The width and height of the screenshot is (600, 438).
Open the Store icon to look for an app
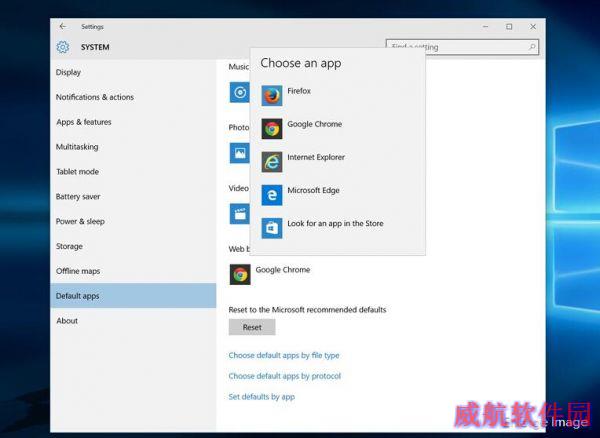(272, 228)
